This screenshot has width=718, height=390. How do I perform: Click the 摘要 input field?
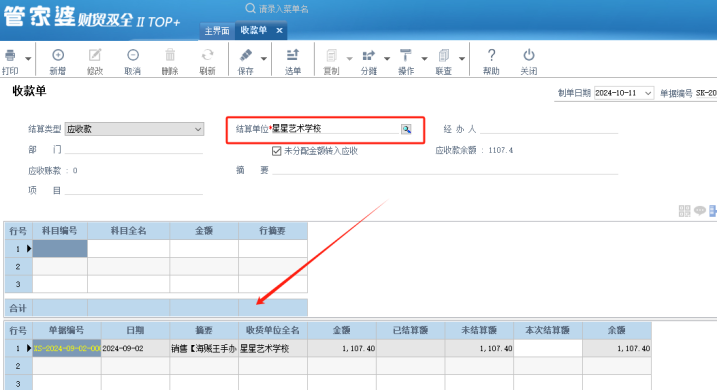445,170
